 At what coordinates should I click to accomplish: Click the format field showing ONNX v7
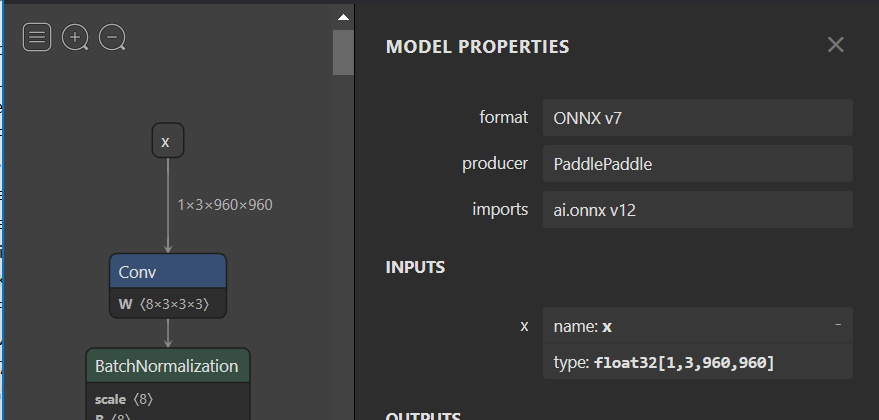697,117
